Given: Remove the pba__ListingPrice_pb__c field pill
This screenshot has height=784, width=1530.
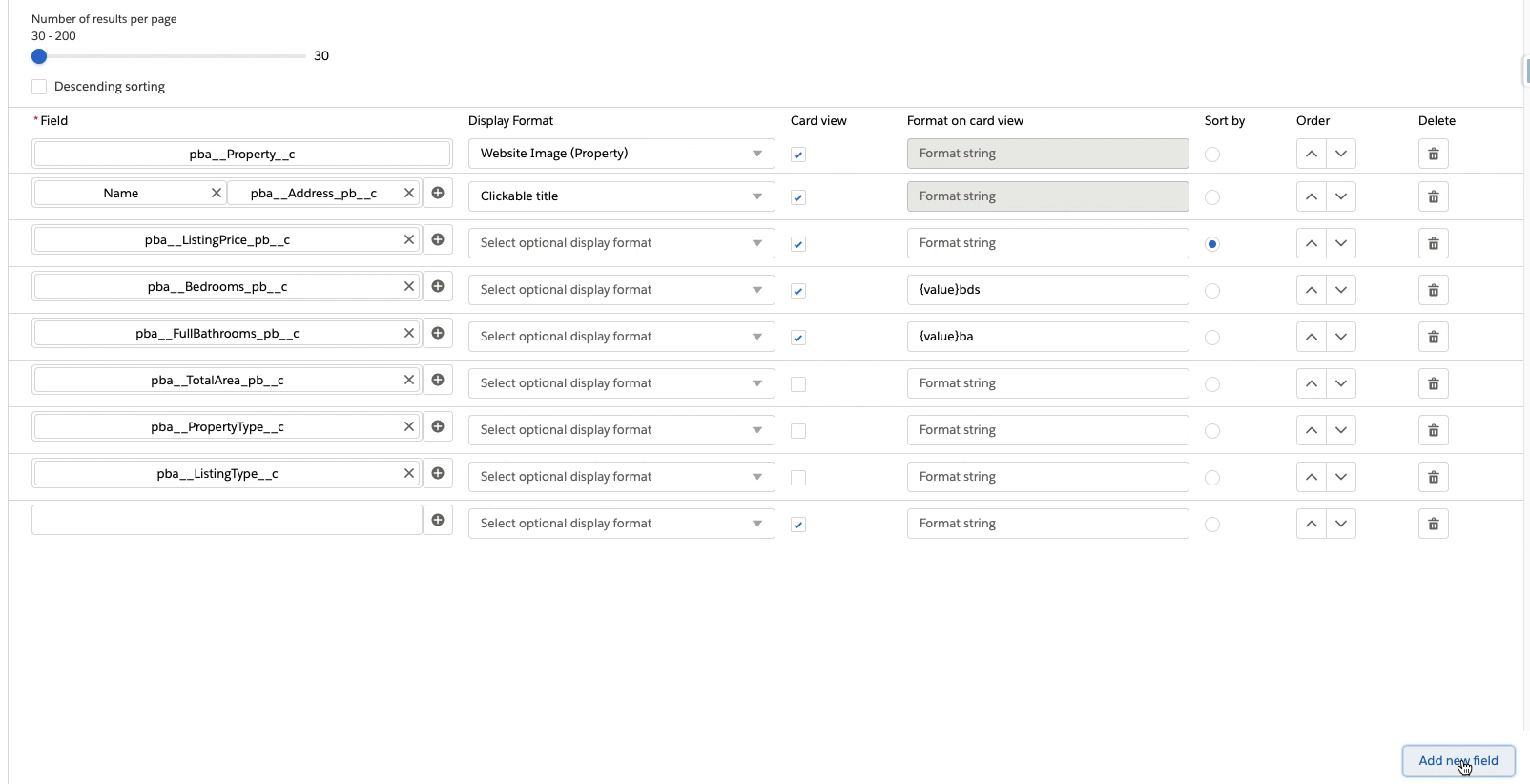Looking at the screenshot, I should pos(409,239).
